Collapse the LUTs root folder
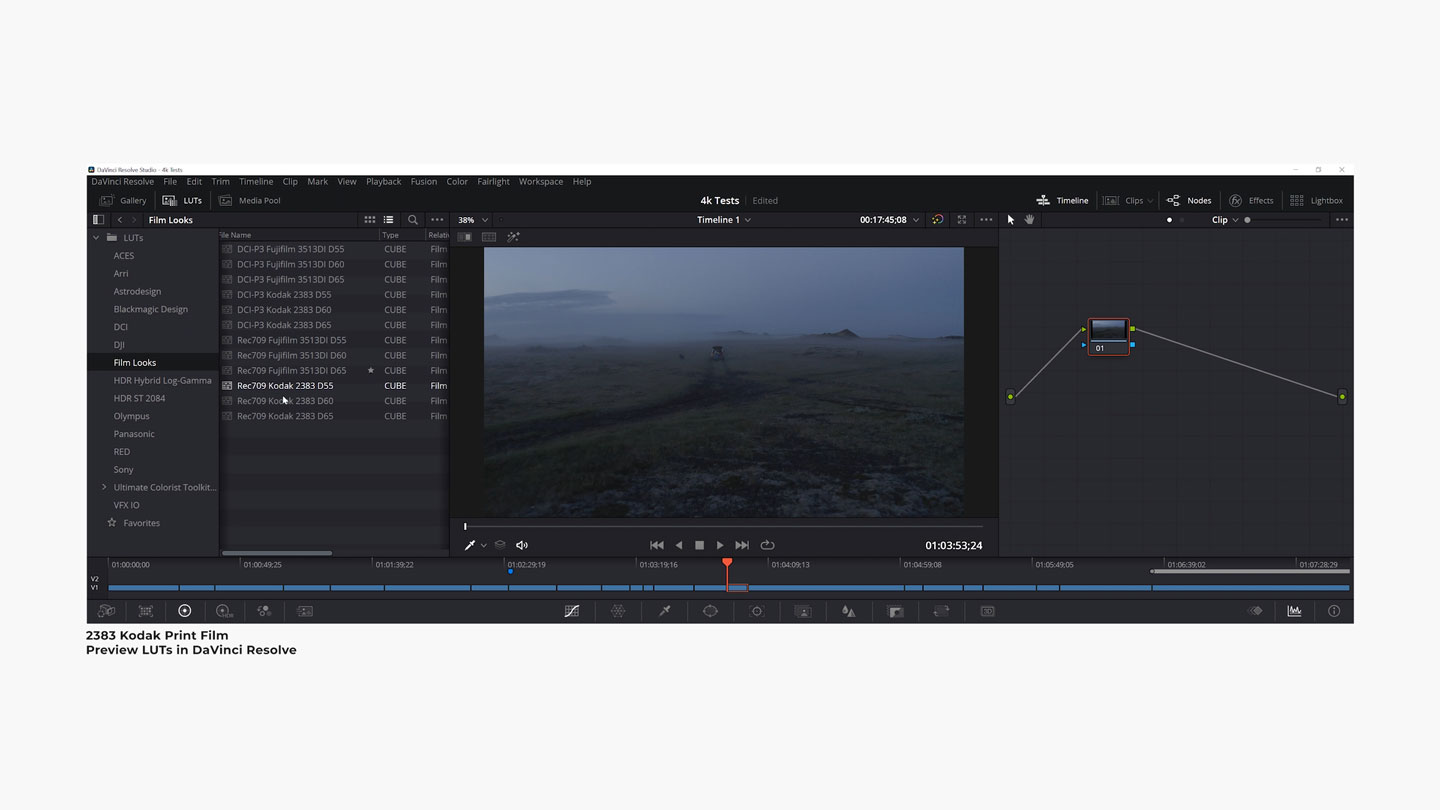 coord(97,238)
